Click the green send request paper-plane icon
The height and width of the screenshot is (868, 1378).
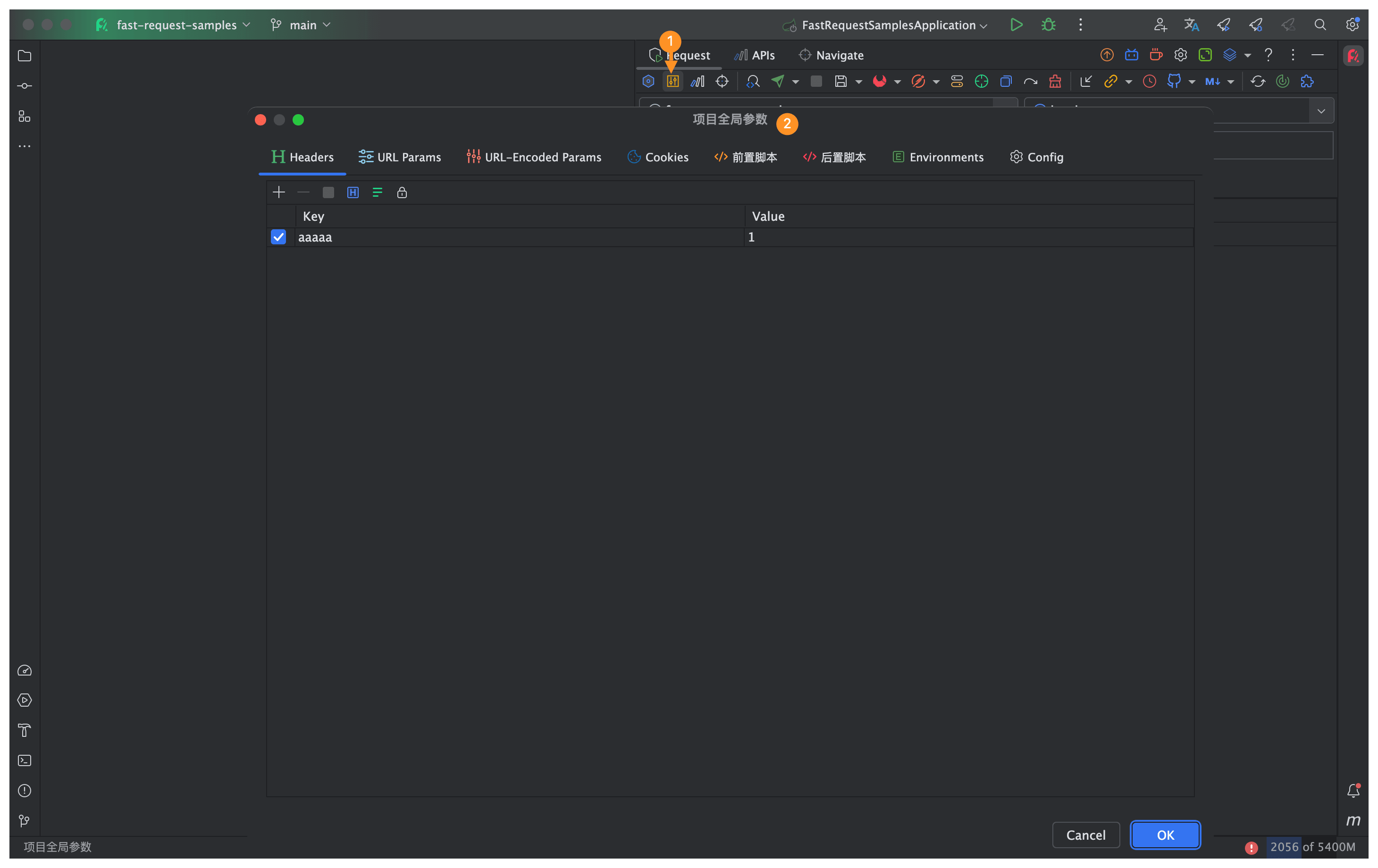coord(778,81)
